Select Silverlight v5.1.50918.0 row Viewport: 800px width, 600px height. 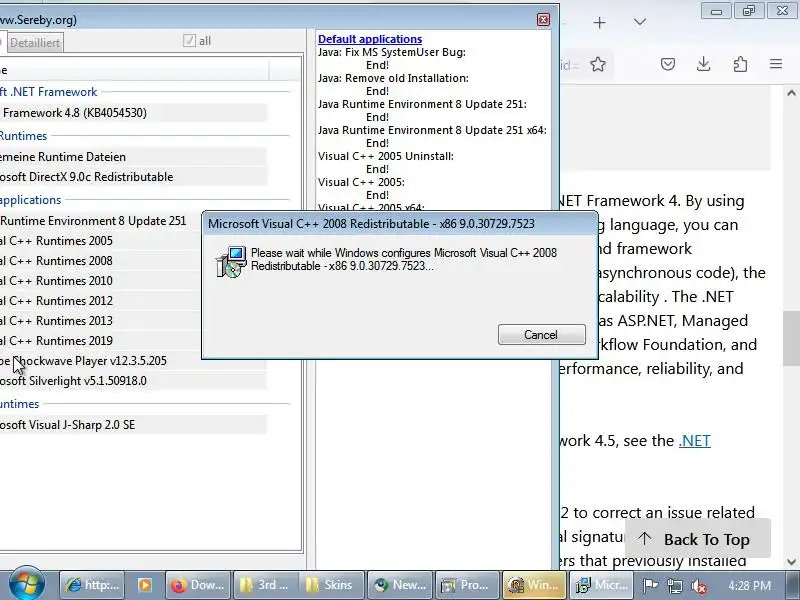133,381
